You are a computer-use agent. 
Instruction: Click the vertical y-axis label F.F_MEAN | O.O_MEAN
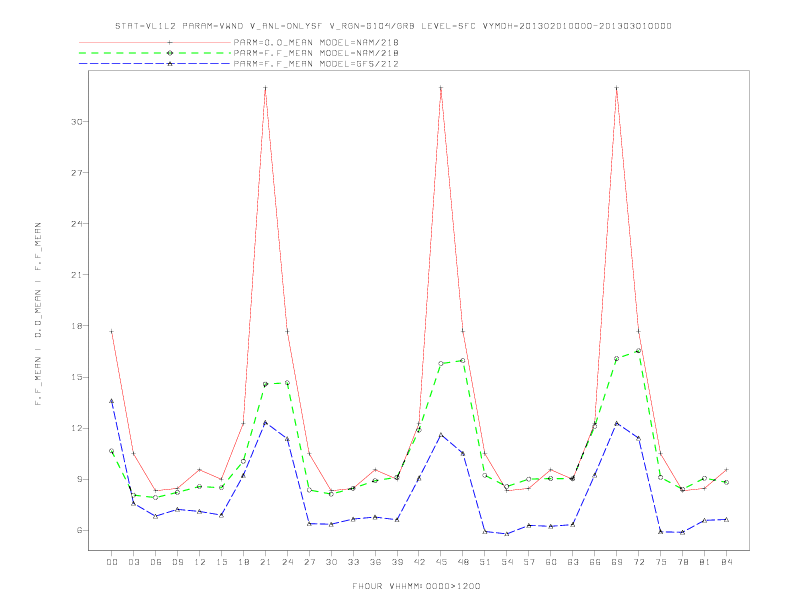click(x=38, y=314)
